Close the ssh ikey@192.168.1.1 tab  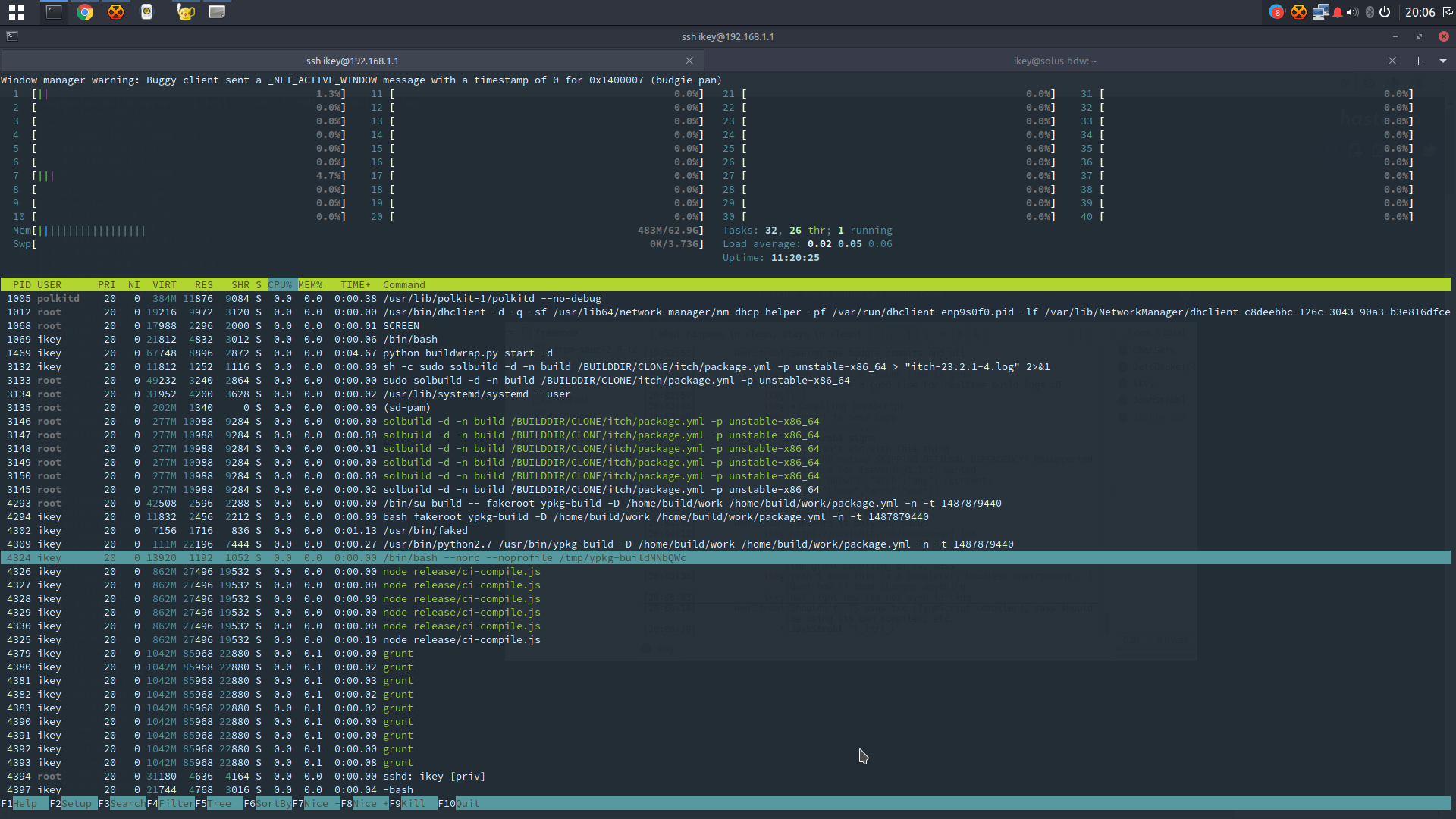(x=689, y=61)
